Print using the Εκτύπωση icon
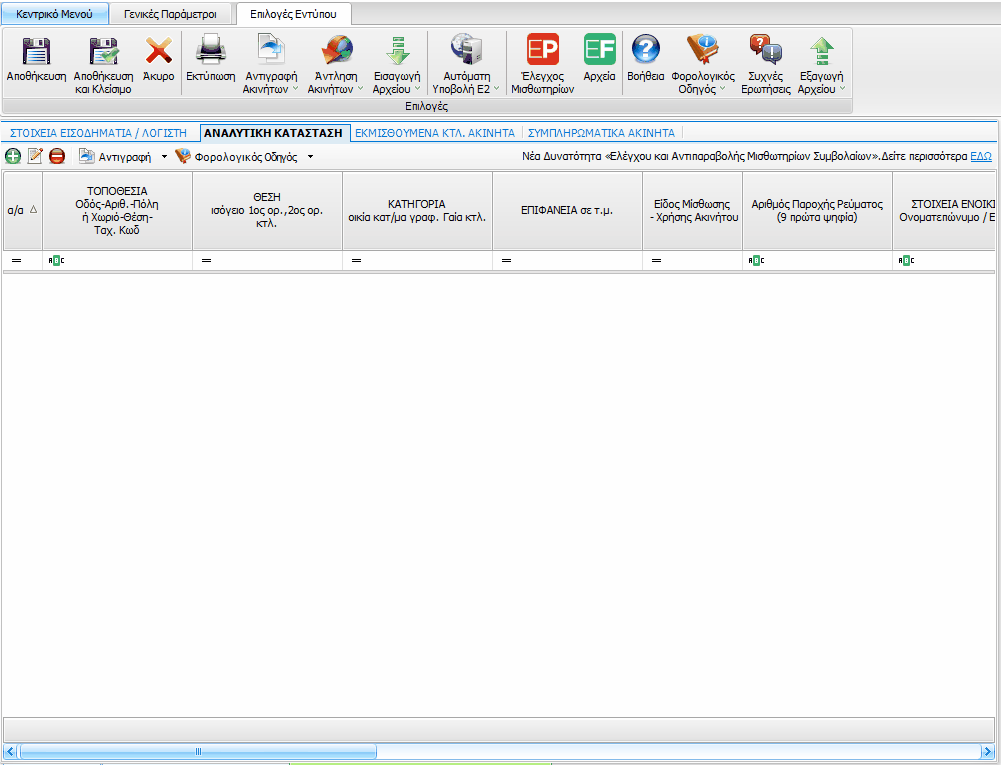1001x765 pixels. tap(210, 52)
